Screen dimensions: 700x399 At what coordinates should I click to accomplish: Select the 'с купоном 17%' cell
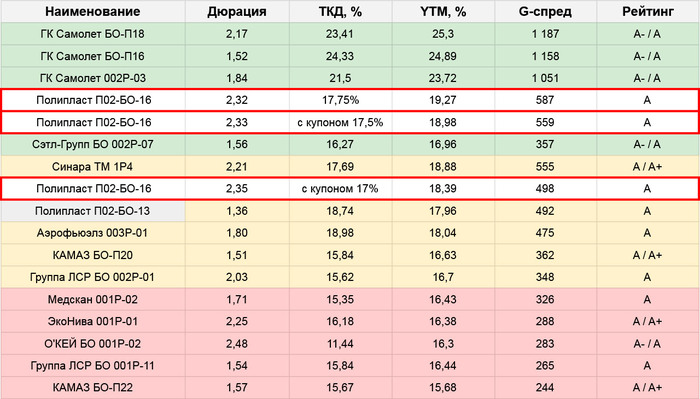340,189
